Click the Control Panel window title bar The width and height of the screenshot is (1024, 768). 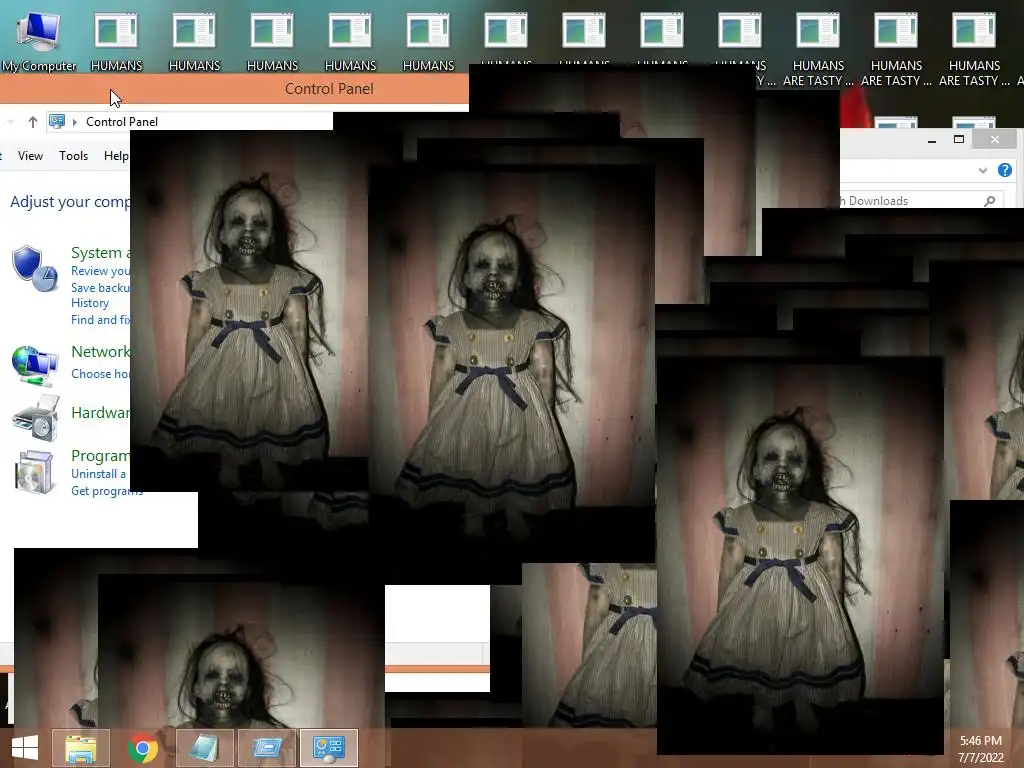(234, 89)
